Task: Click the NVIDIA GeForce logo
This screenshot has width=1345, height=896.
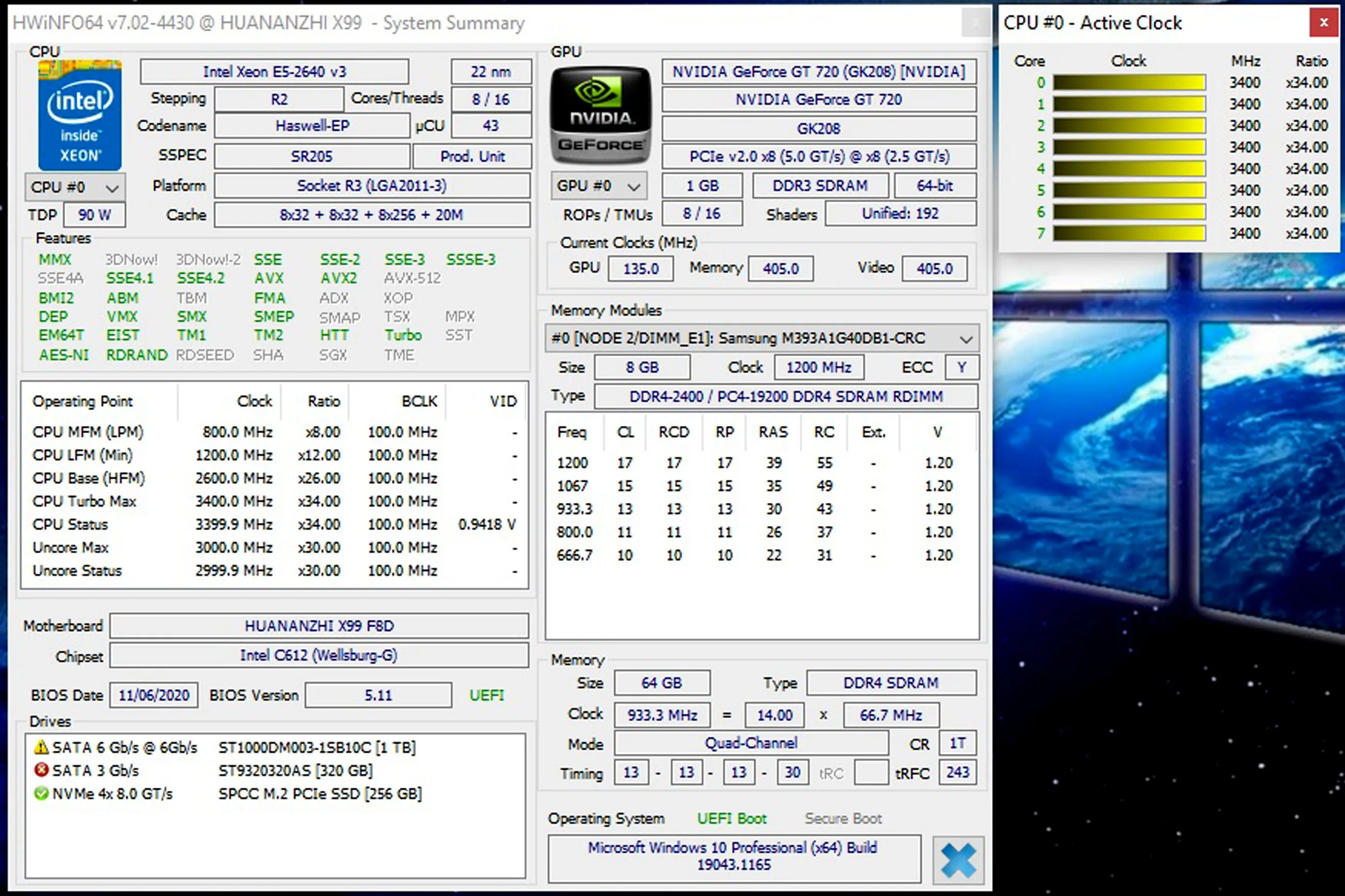Action: (x=600, y=115)
